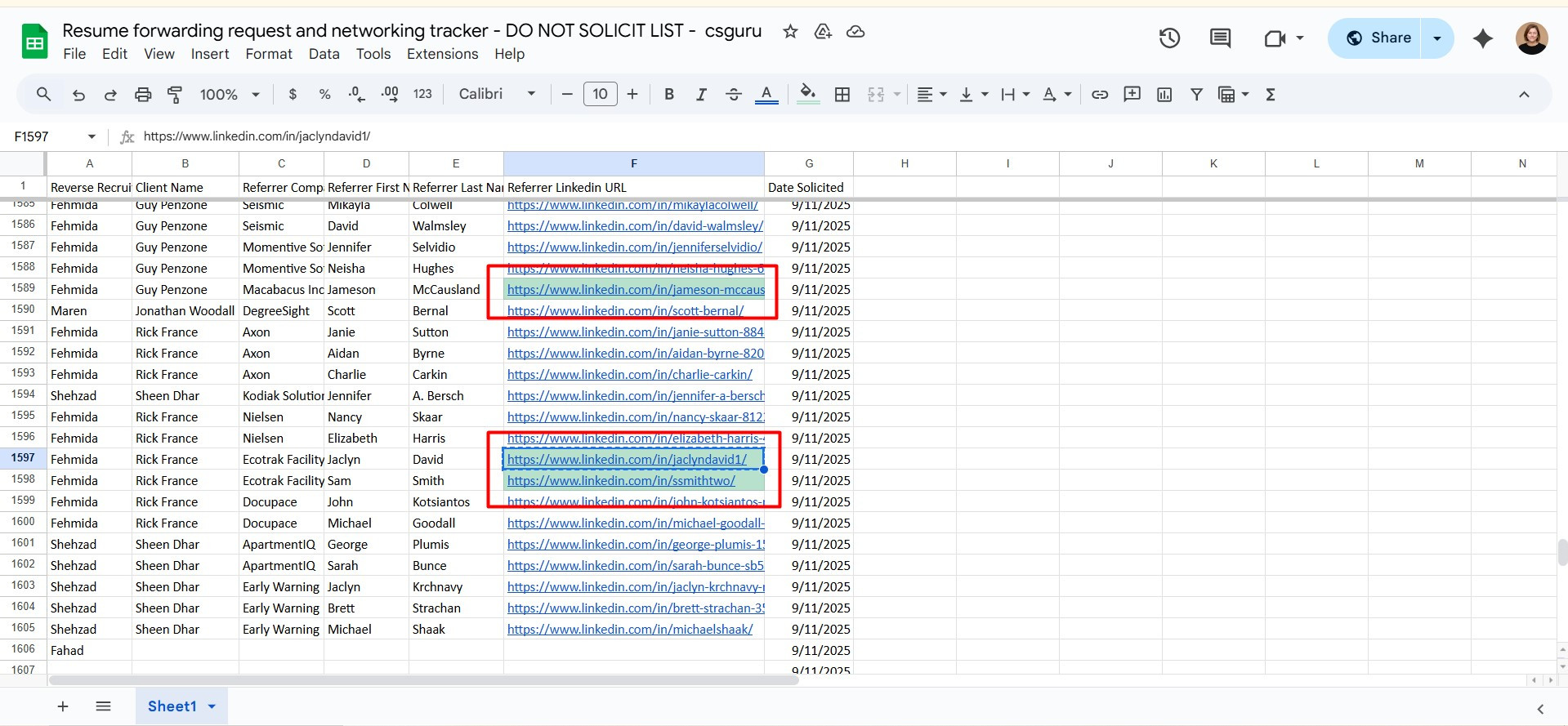The width and height of the screenshot is (1568, 726).
Task: Select column G header
Action: click(x=809, y=163)
